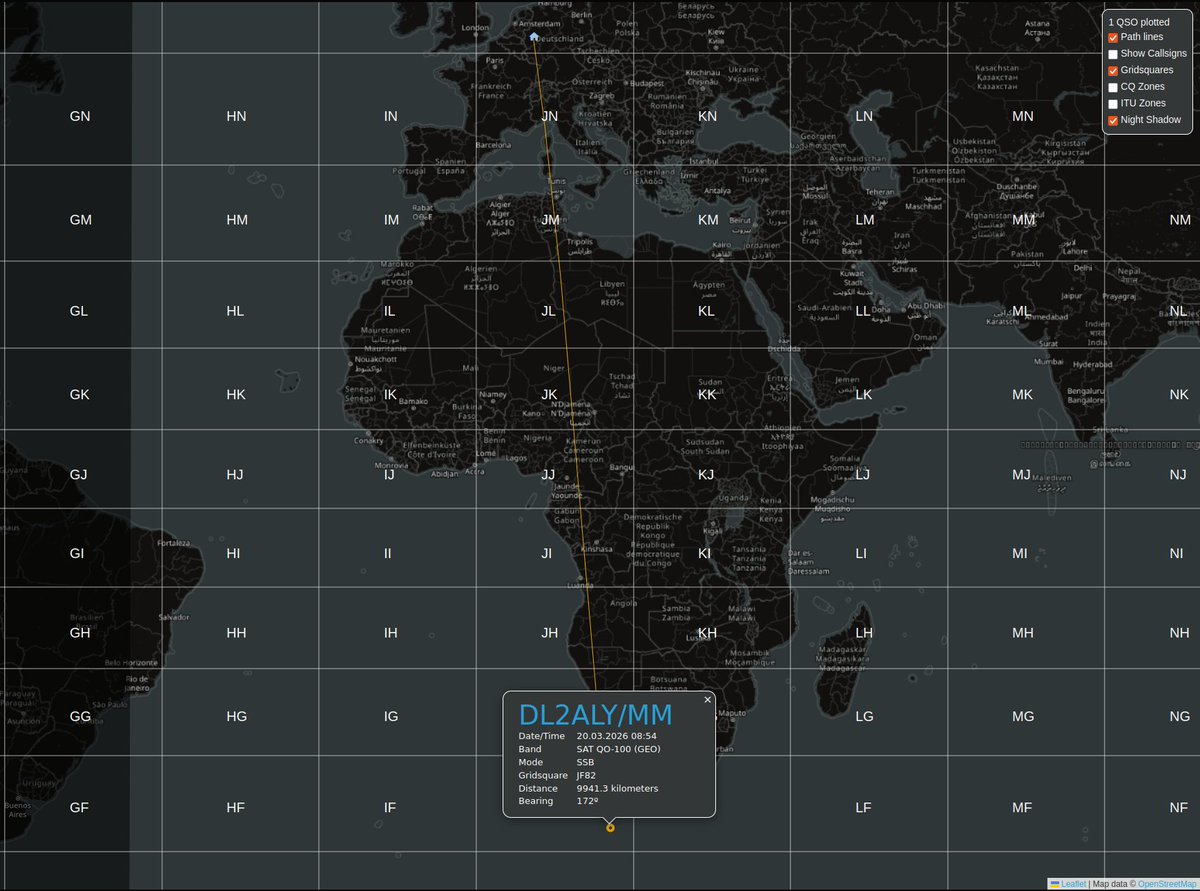This screenshot has height=891, width=1200.
Task: Disable the Path lines checkbox
Action: [1113, 37]
